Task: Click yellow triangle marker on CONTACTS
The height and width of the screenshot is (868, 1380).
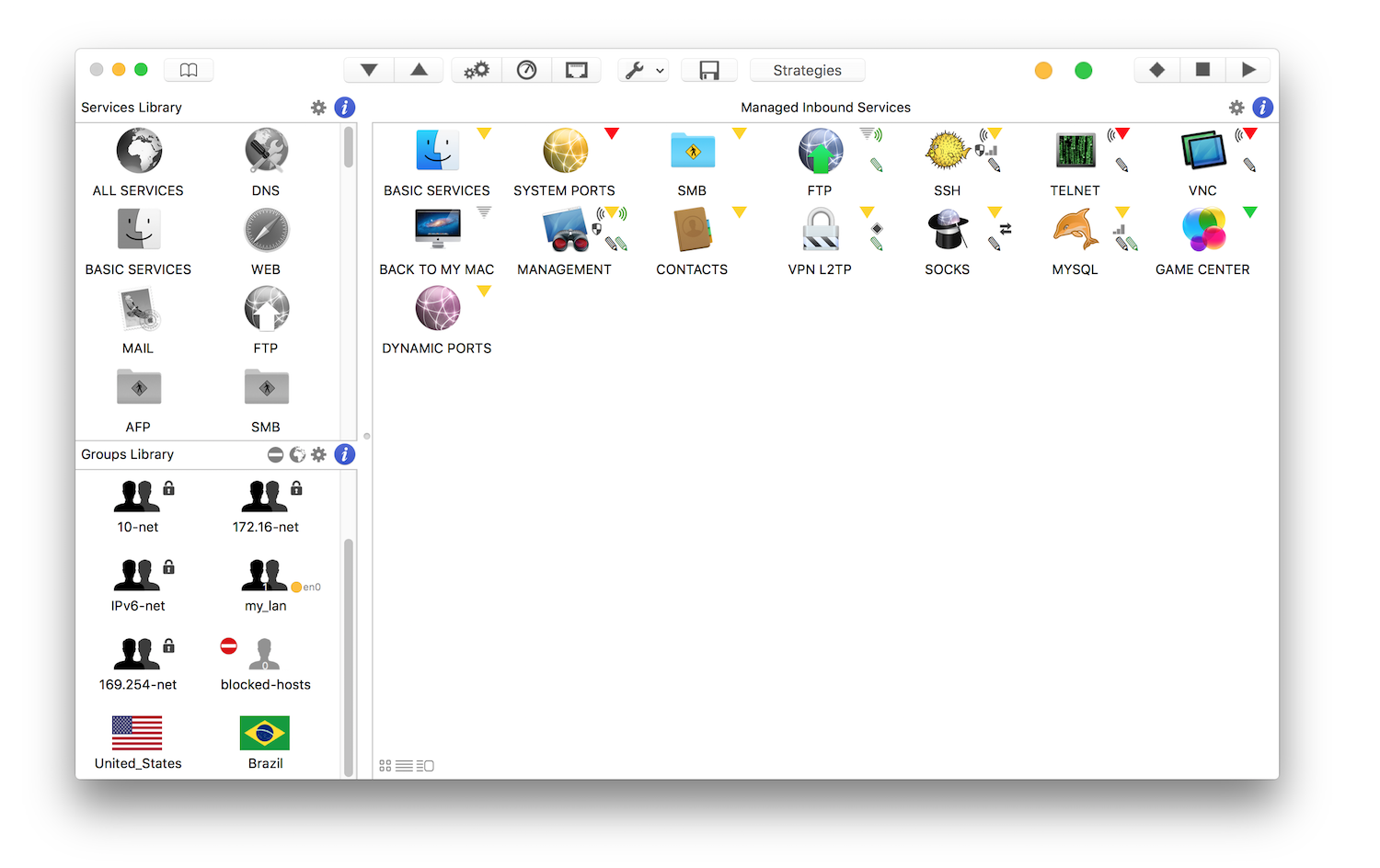Action: coord(739,212)
